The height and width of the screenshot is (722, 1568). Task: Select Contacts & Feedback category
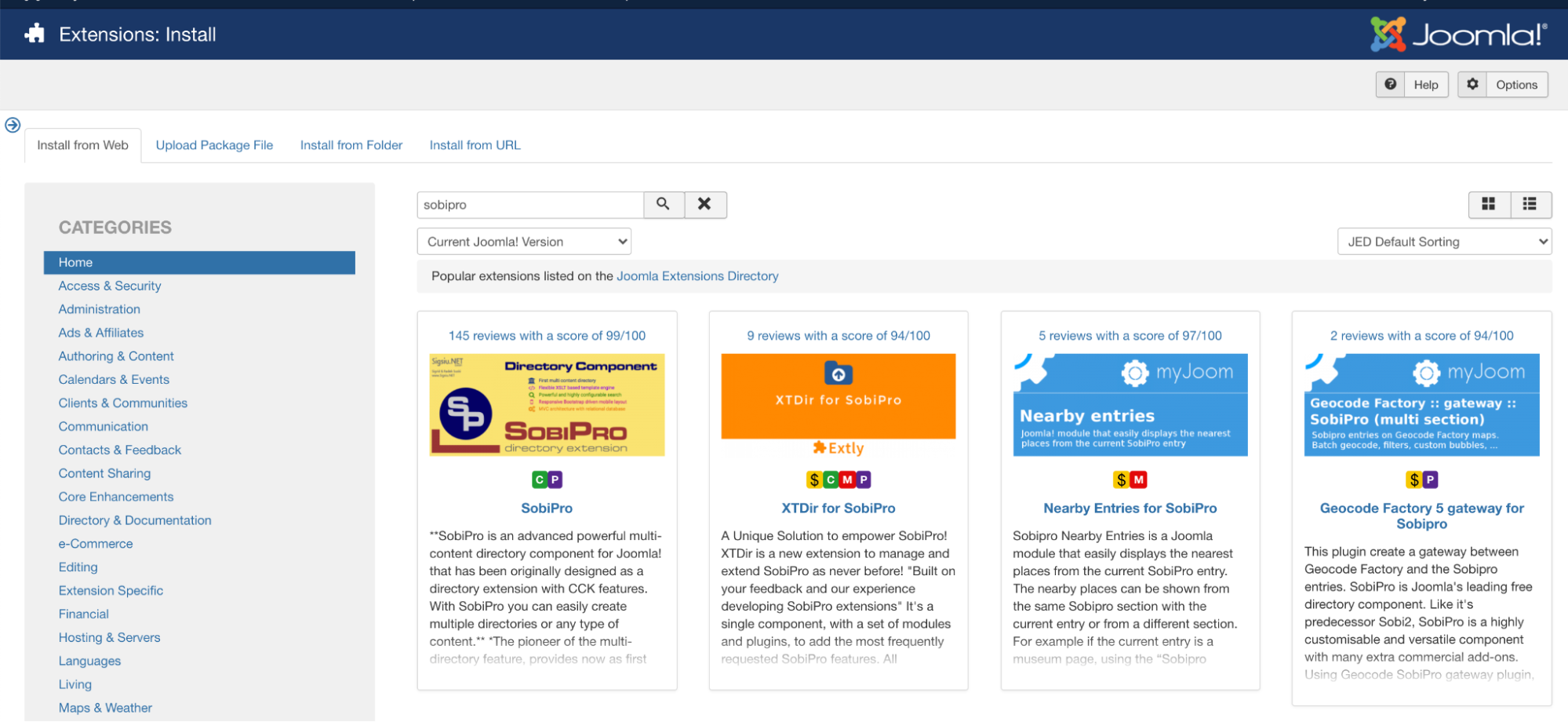119,450
